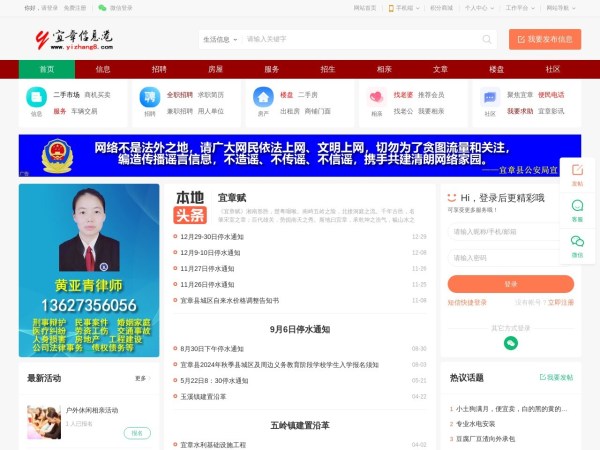The width and height of the screenshot is (600, 450).
Task: Click the 信息 shopping bag category icon
Action: pos(36,97)
